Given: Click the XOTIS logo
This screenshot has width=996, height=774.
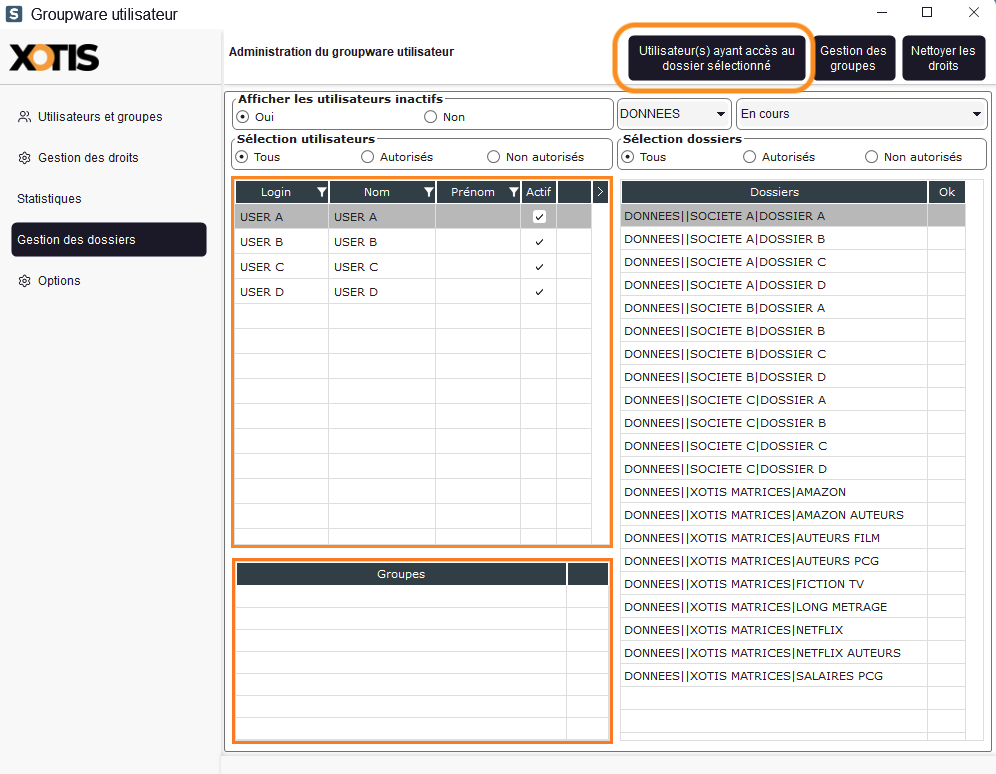Looking at the screenshot, I should (54, 58).
